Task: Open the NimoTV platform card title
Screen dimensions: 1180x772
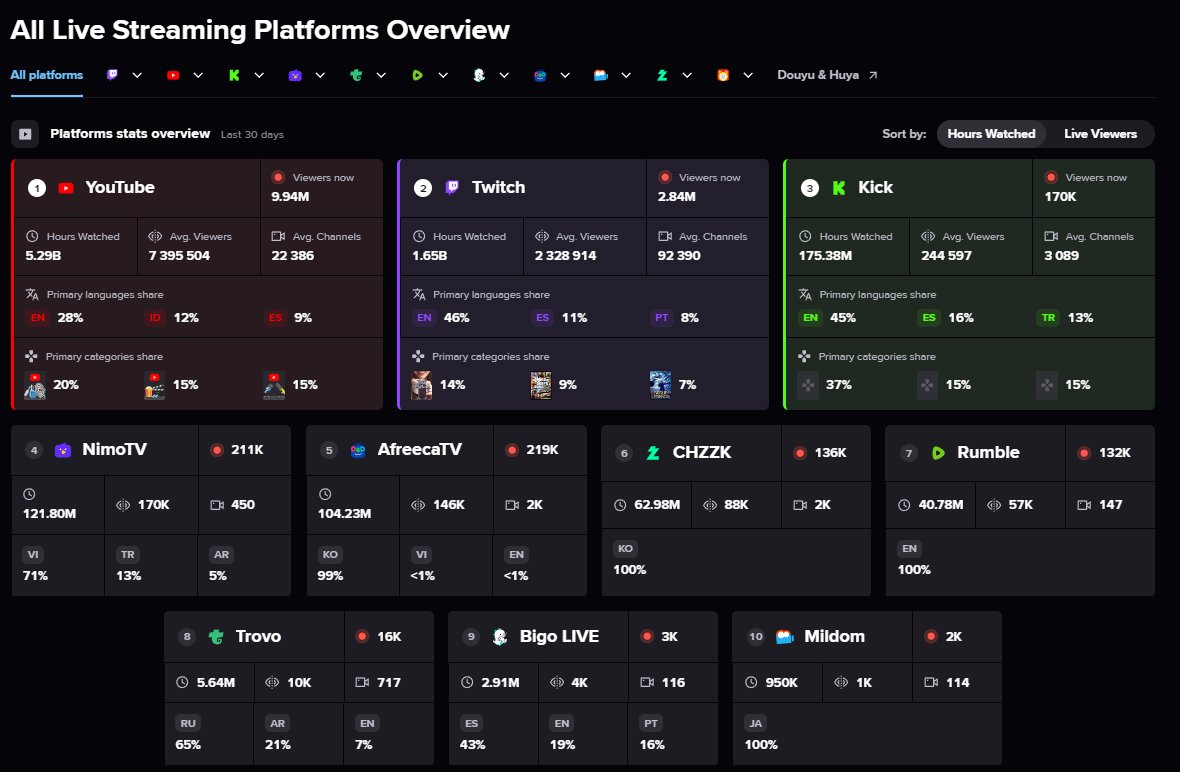Action: point(114,449)
